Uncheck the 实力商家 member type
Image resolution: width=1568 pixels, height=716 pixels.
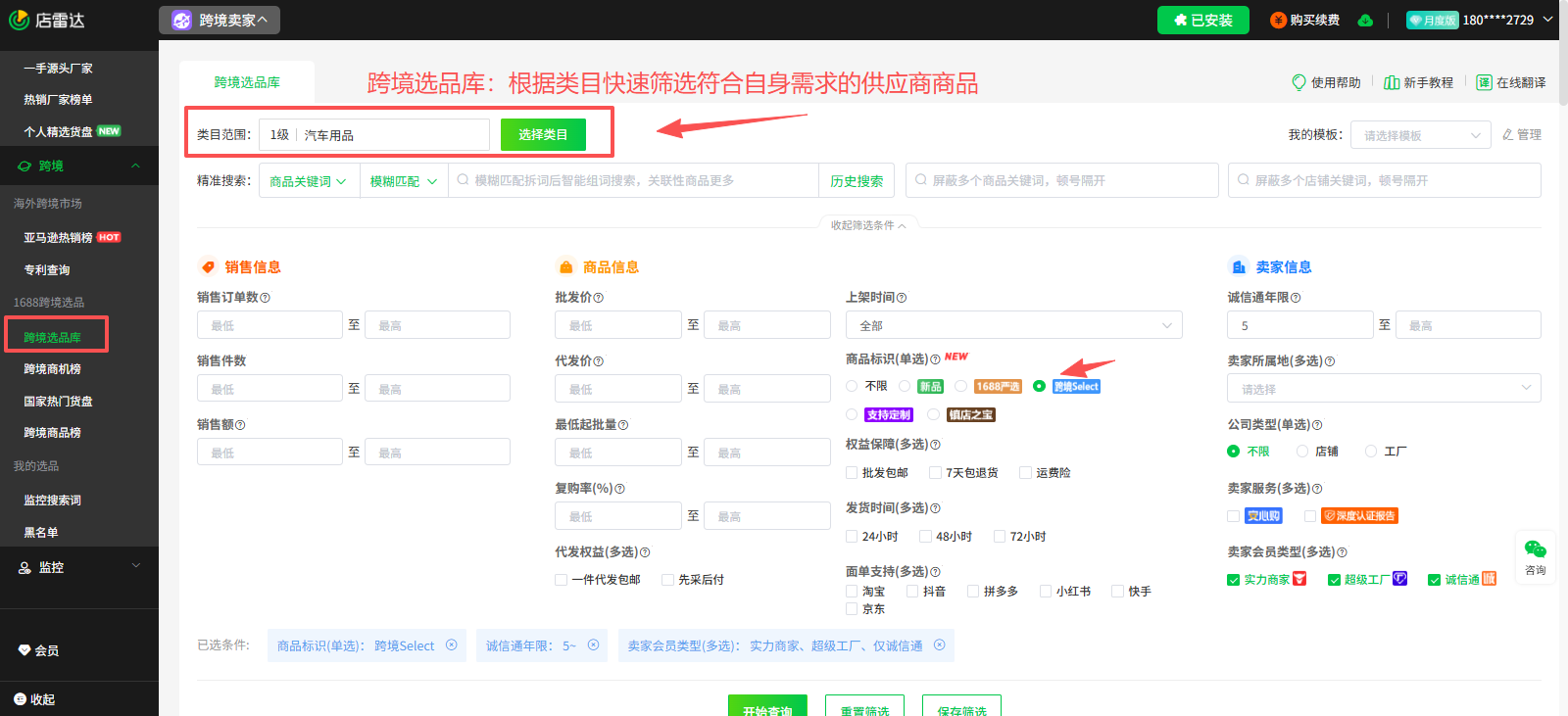pyautogui.click(x=1234, y=580)
